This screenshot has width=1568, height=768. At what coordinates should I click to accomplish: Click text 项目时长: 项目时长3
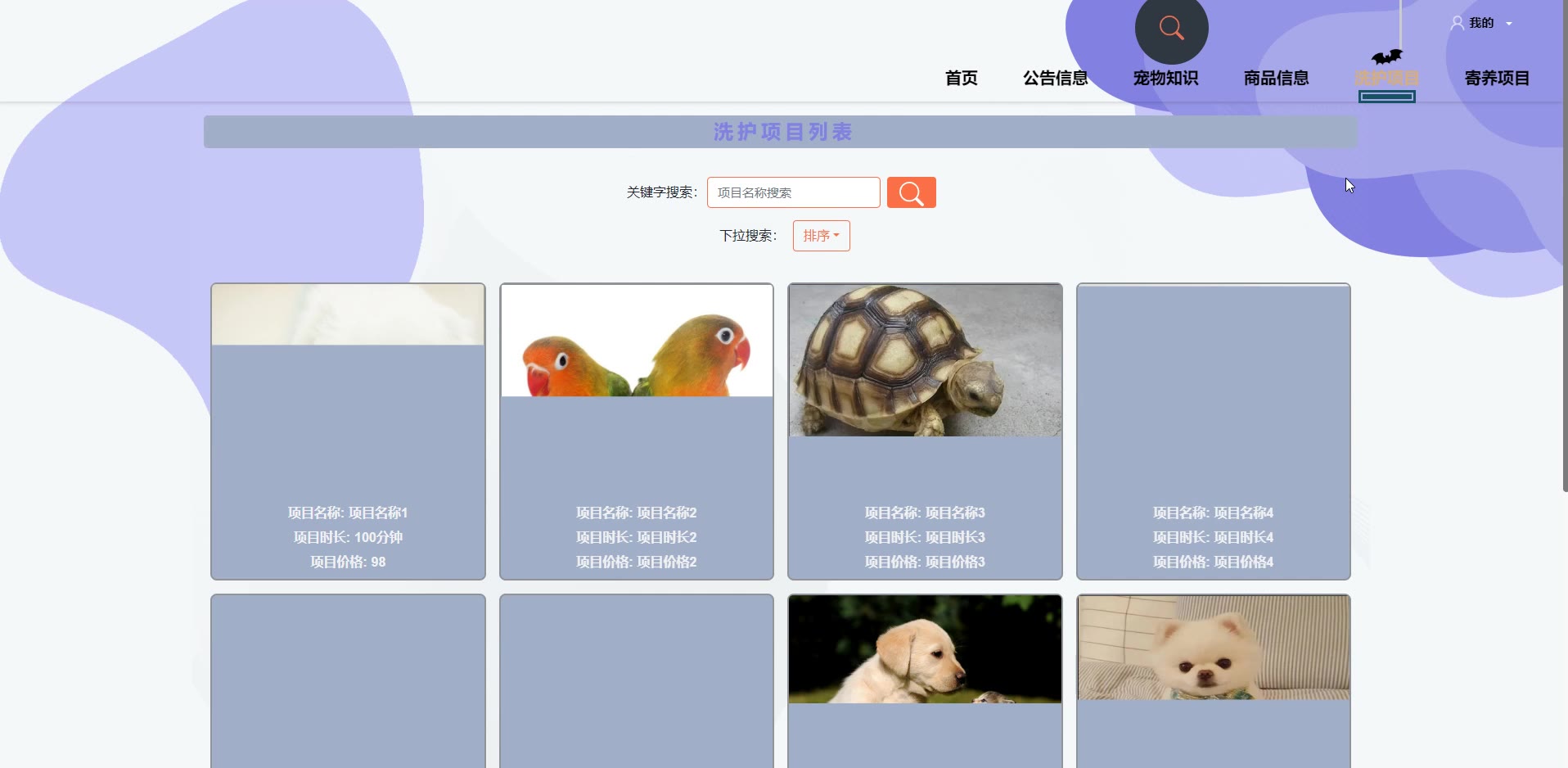[925, 537]
